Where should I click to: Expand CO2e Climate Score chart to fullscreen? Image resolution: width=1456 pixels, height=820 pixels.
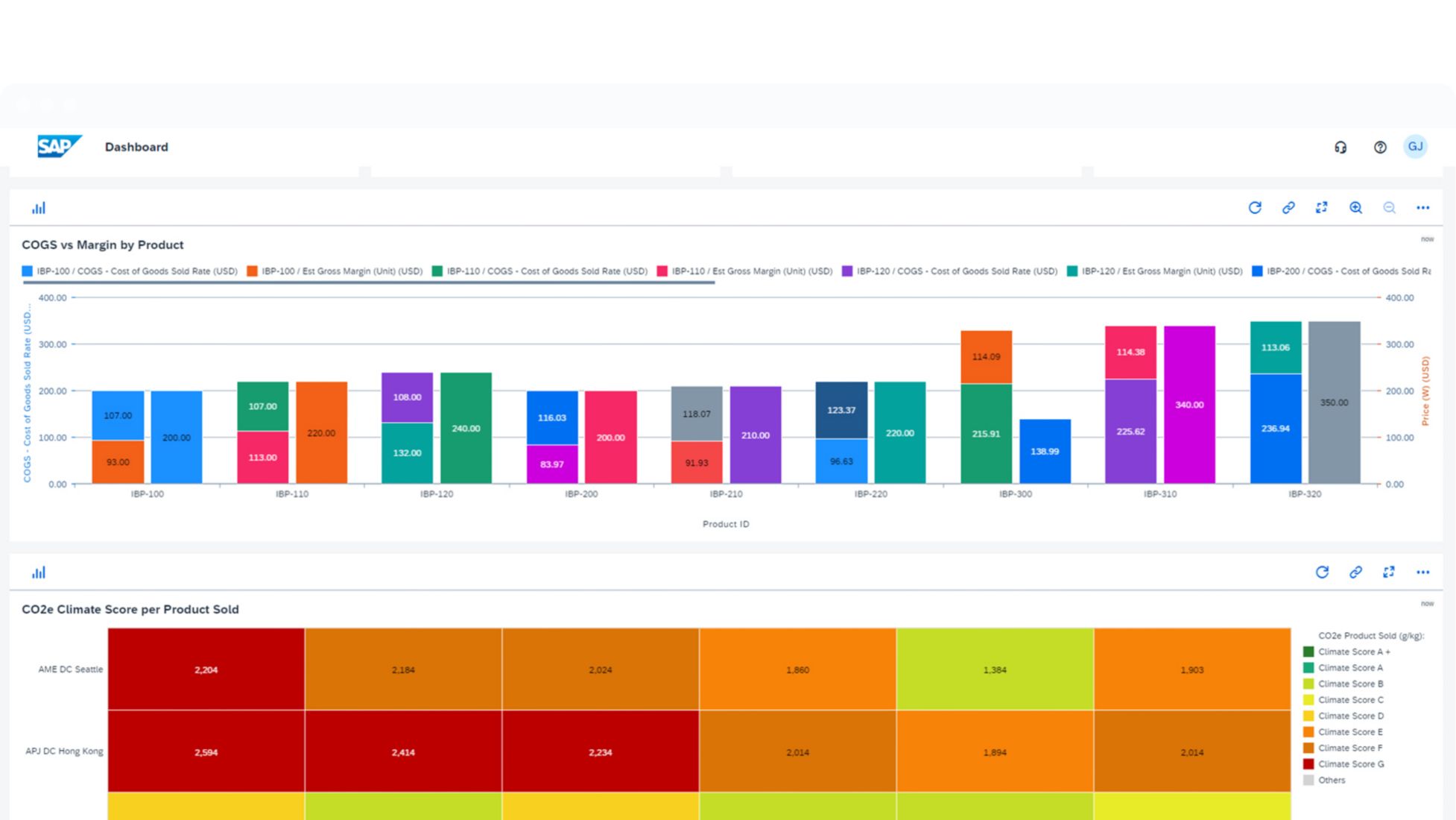[1389, 573]
